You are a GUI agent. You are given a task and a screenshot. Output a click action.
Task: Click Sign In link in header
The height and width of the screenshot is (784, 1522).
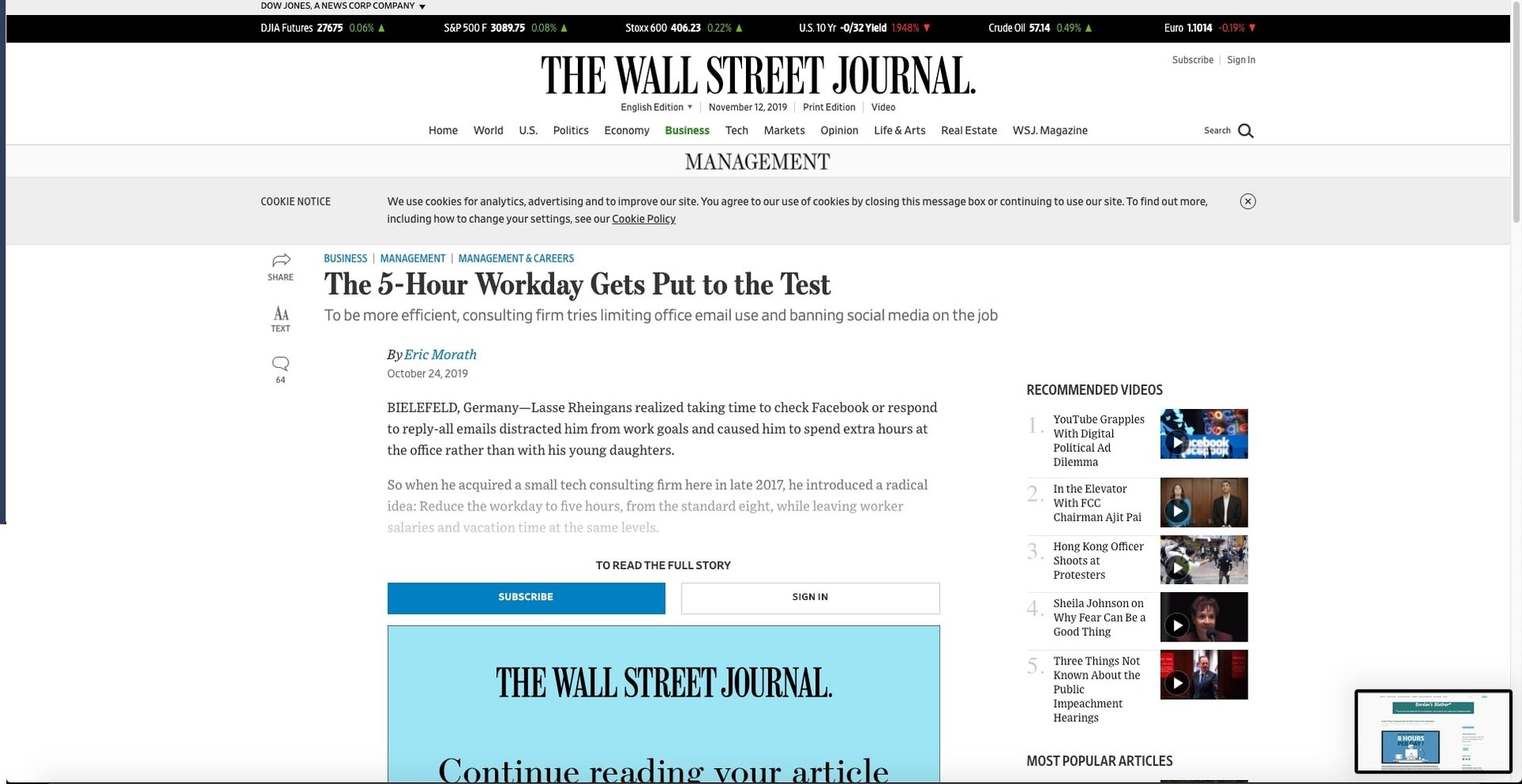click(1241, 60)
